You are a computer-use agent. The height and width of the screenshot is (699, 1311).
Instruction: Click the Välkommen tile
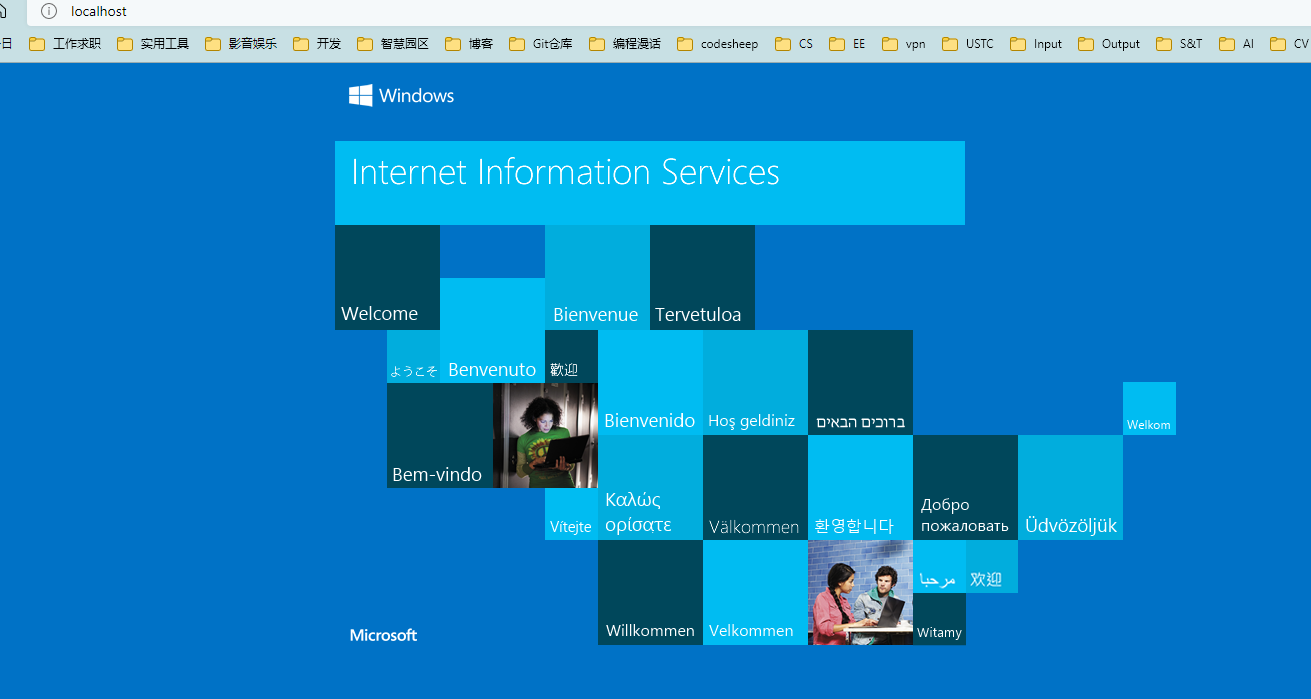coord(755,487)
